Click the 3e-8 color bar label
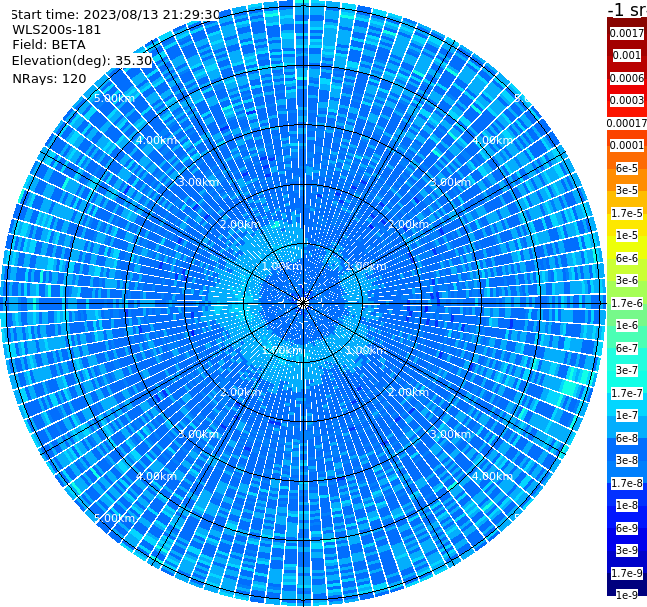This screenshot has width=647, height=607. coord(627,460)
